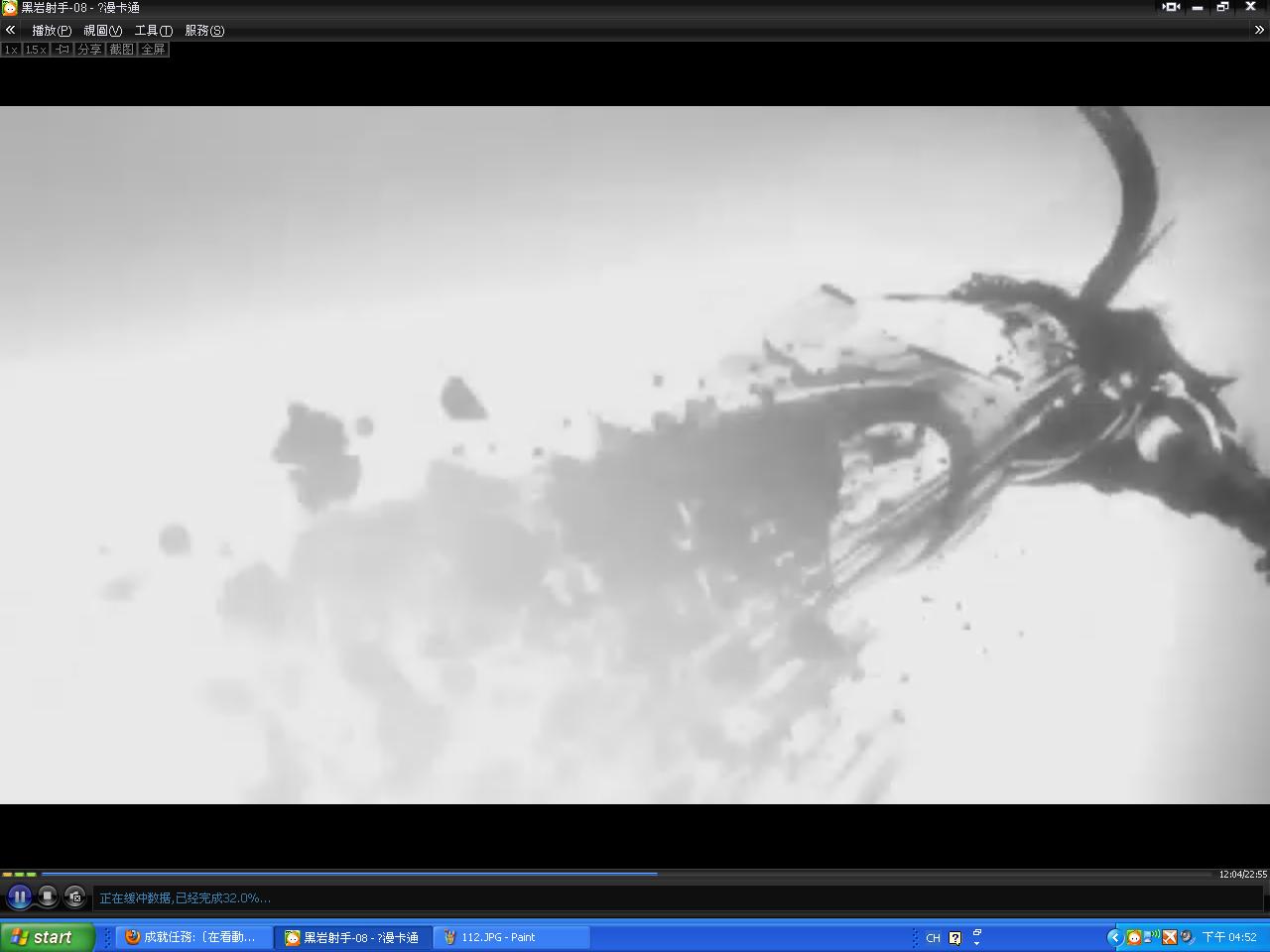
Task: Click the close-file icon beside the stop button
Action: (x=75, y=896)
